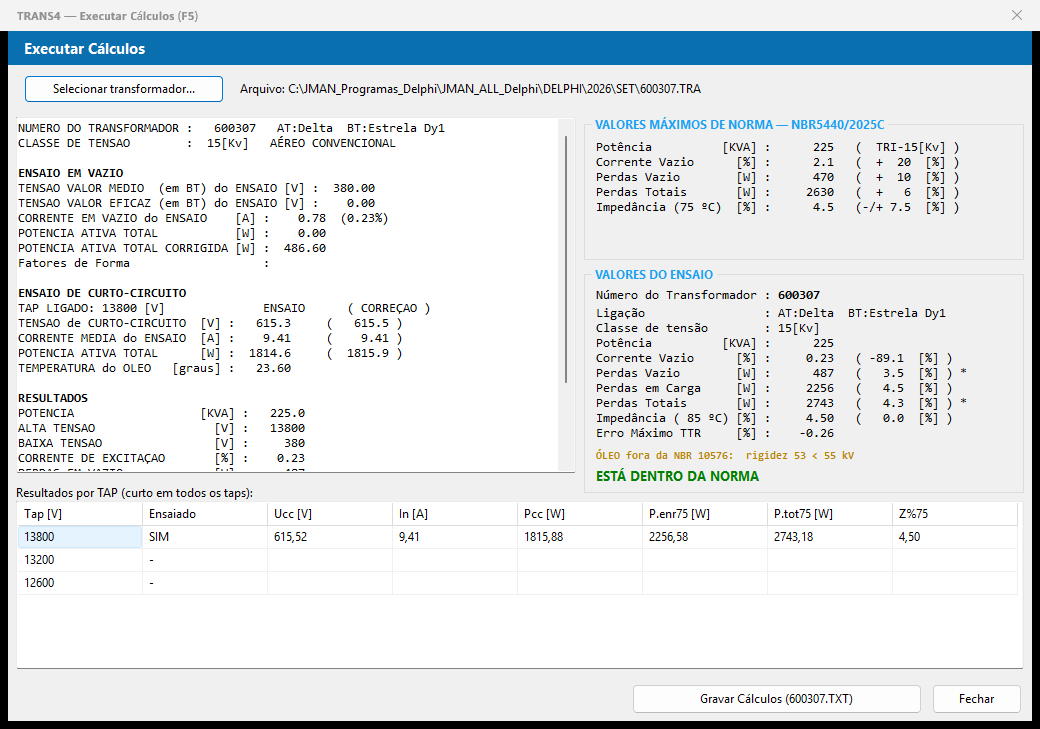Click the 1815,88 cell under Pcc [W]
The image size is (1040, 729).
click(580, 537)
